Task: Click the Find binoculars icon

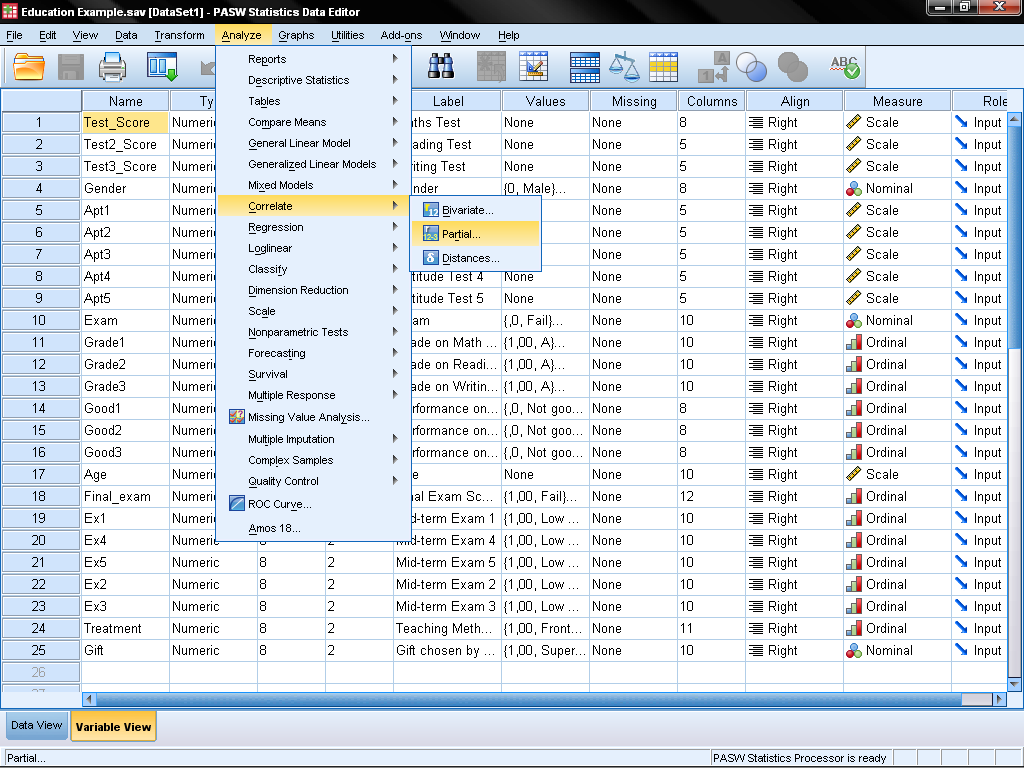Action: click(441, 67)
